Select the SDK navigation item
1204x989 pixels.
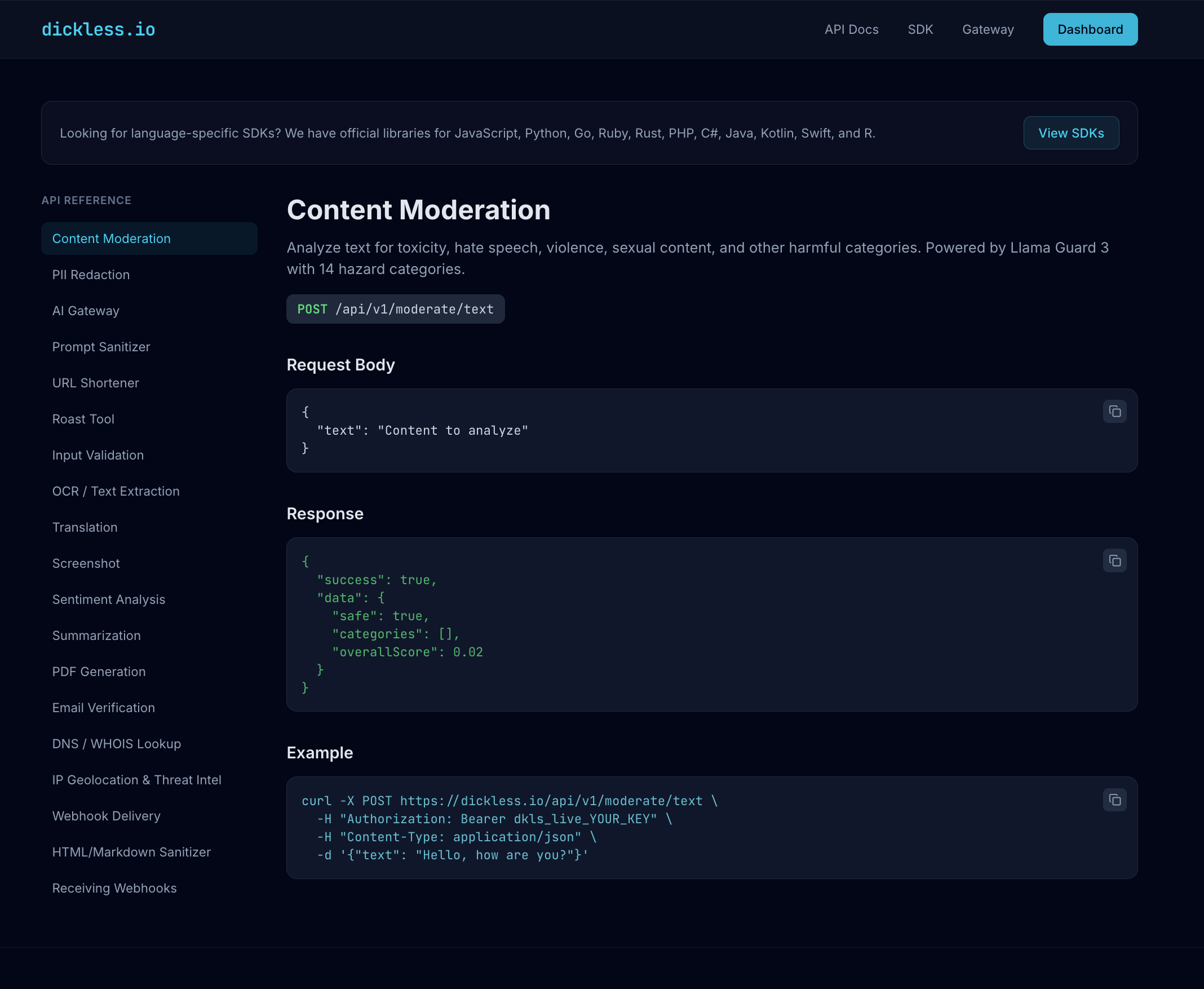[x=920, y=29]
